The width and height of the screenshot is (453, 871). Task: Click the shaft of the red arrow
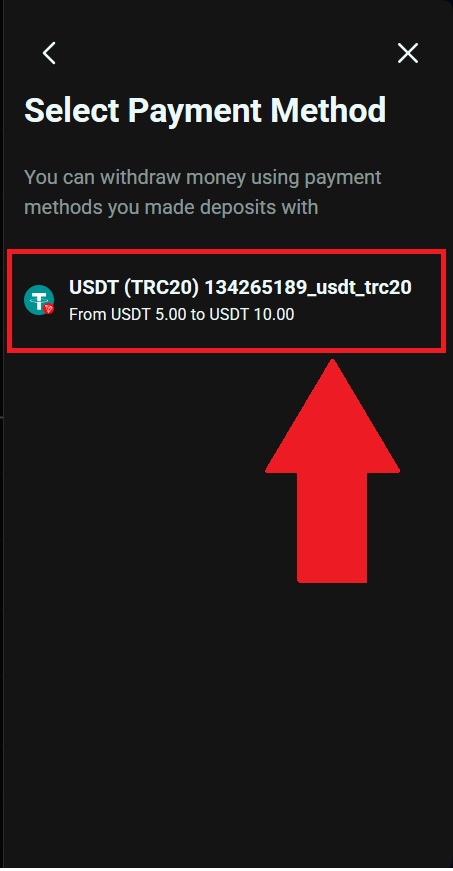tap(332, 528)
